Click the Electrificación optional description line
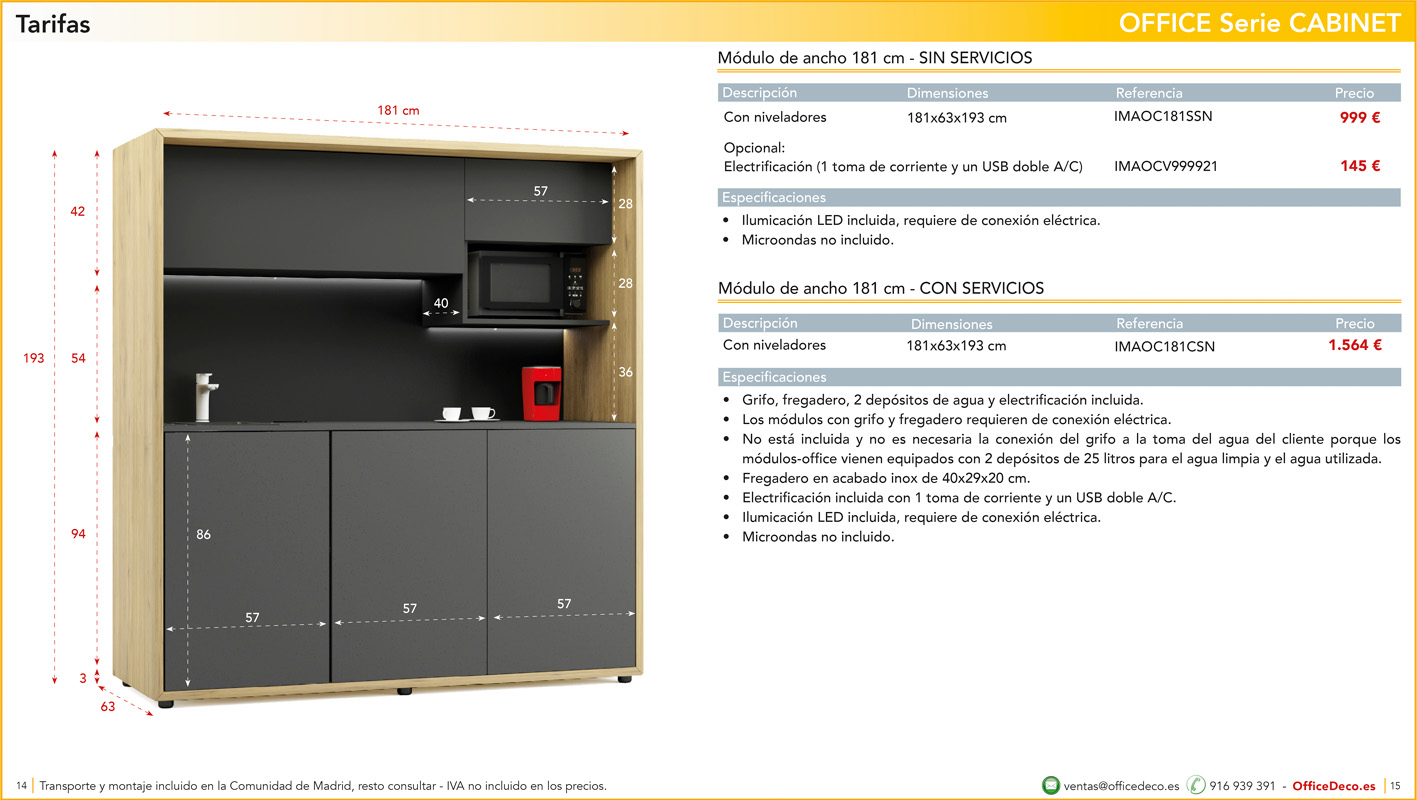This screenshot has height=800, width=1417. [903, 166]
